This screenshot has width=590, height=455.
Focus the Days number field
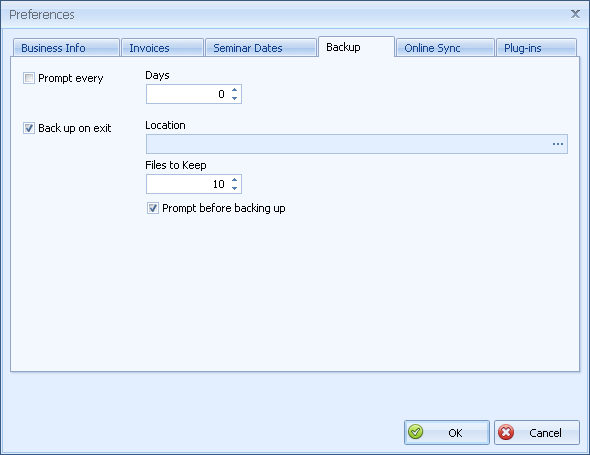[188, 94]
